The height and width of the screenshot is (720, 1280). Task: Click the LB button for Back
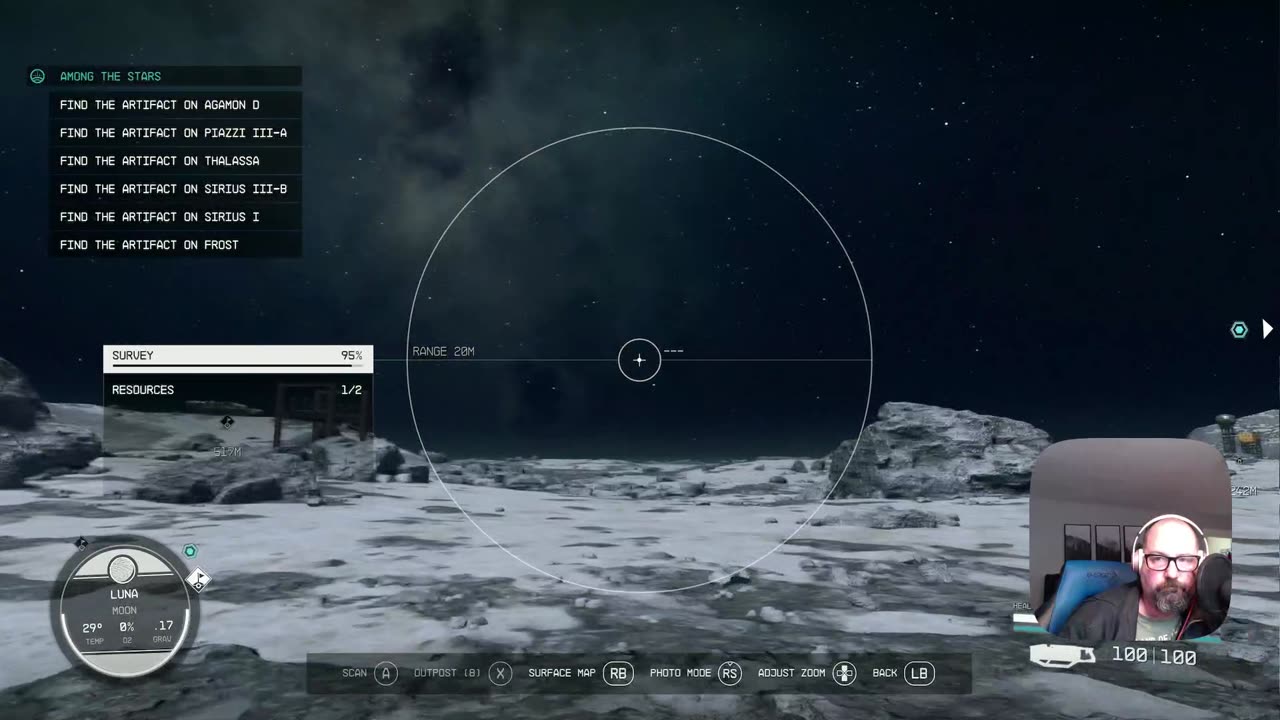click(919, 673)
